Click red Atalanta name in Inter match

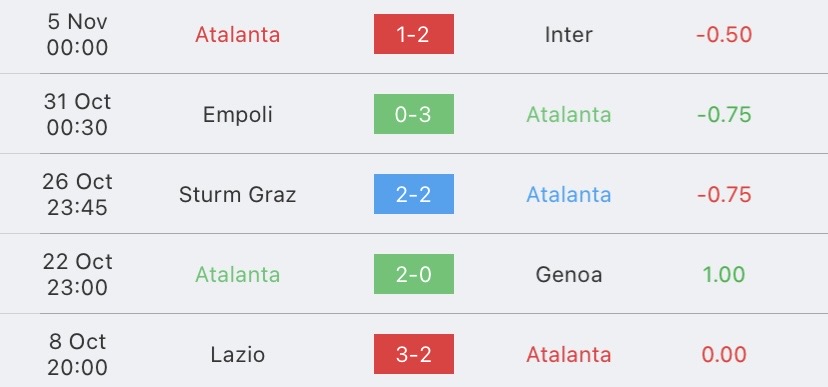pos(238,35)
